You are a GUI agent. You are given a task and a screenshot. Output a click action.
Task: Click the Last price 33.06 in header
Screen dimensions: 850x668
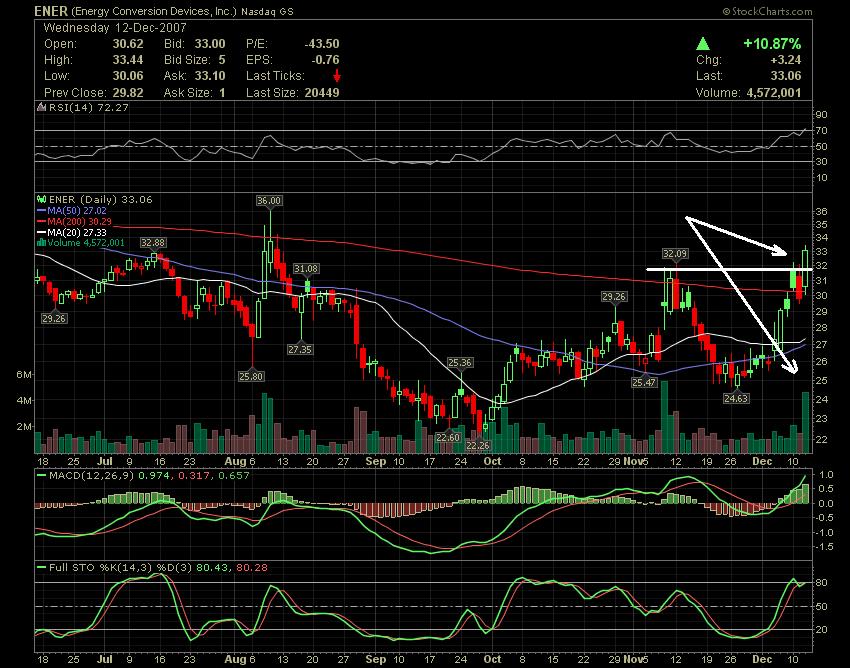coord(785,76)
